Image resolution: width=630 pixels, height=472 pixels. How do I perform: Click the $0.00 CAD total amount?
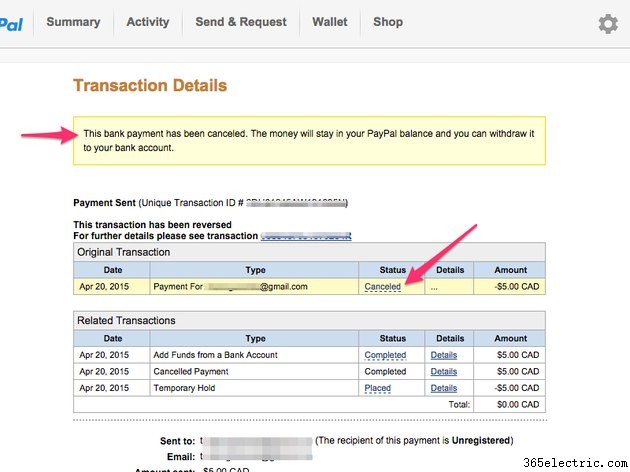pos(518,405)
